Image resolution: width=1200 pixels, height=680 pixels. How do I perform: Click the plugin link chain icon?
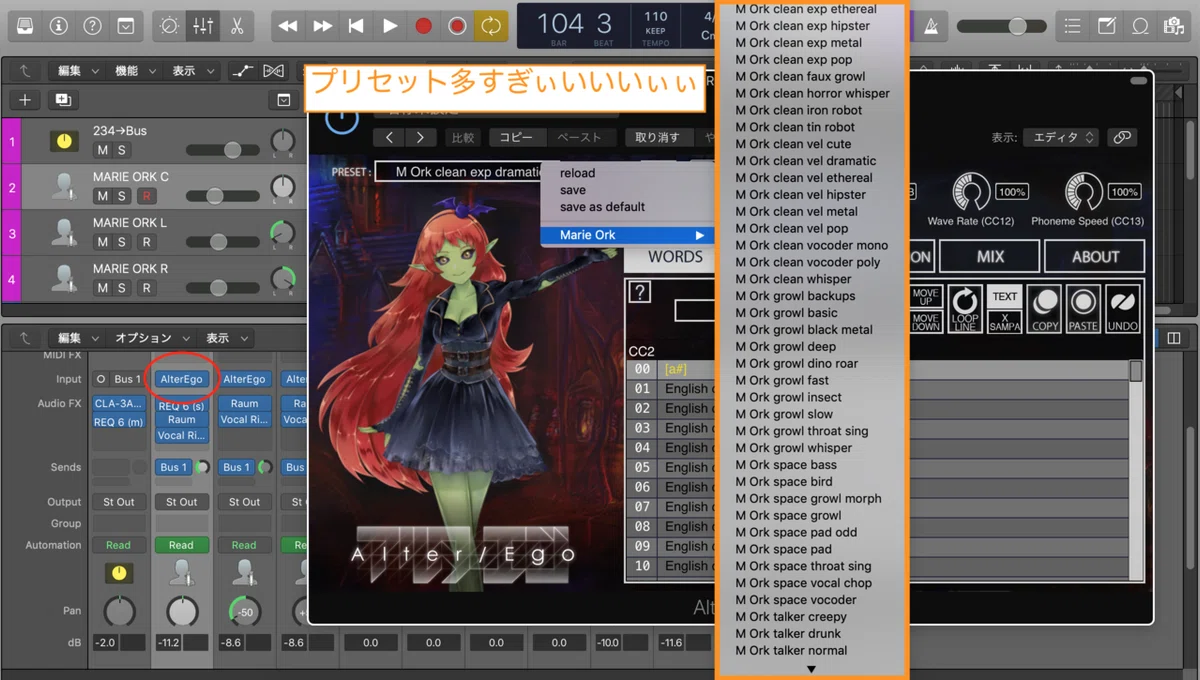coord(1123,138)
